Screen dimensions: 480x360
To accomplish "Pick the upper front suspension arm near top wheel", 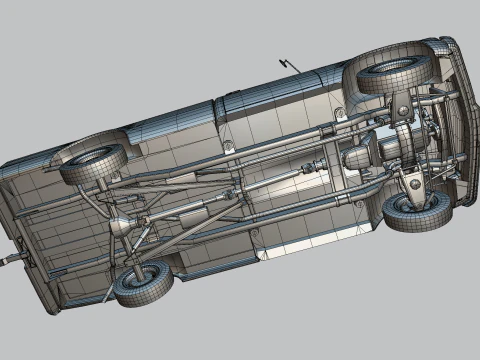I will click(403, 107).
